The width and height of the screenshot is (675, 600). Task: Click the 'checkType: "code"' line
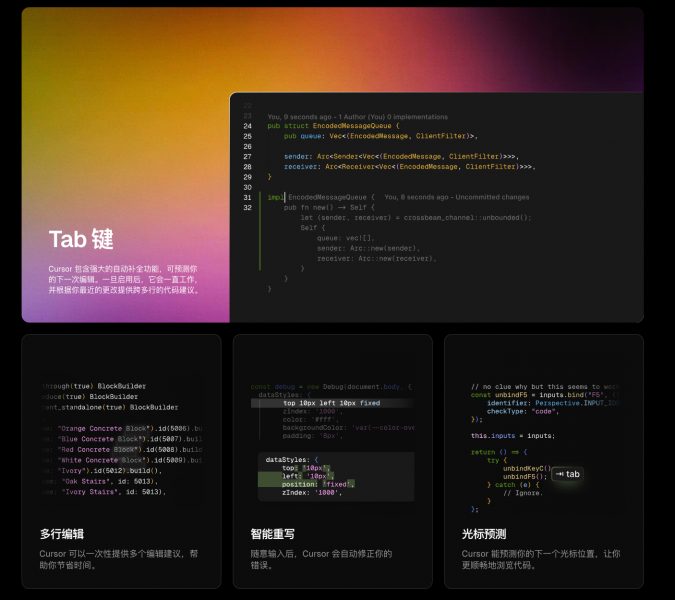click(x=523, y=411)
